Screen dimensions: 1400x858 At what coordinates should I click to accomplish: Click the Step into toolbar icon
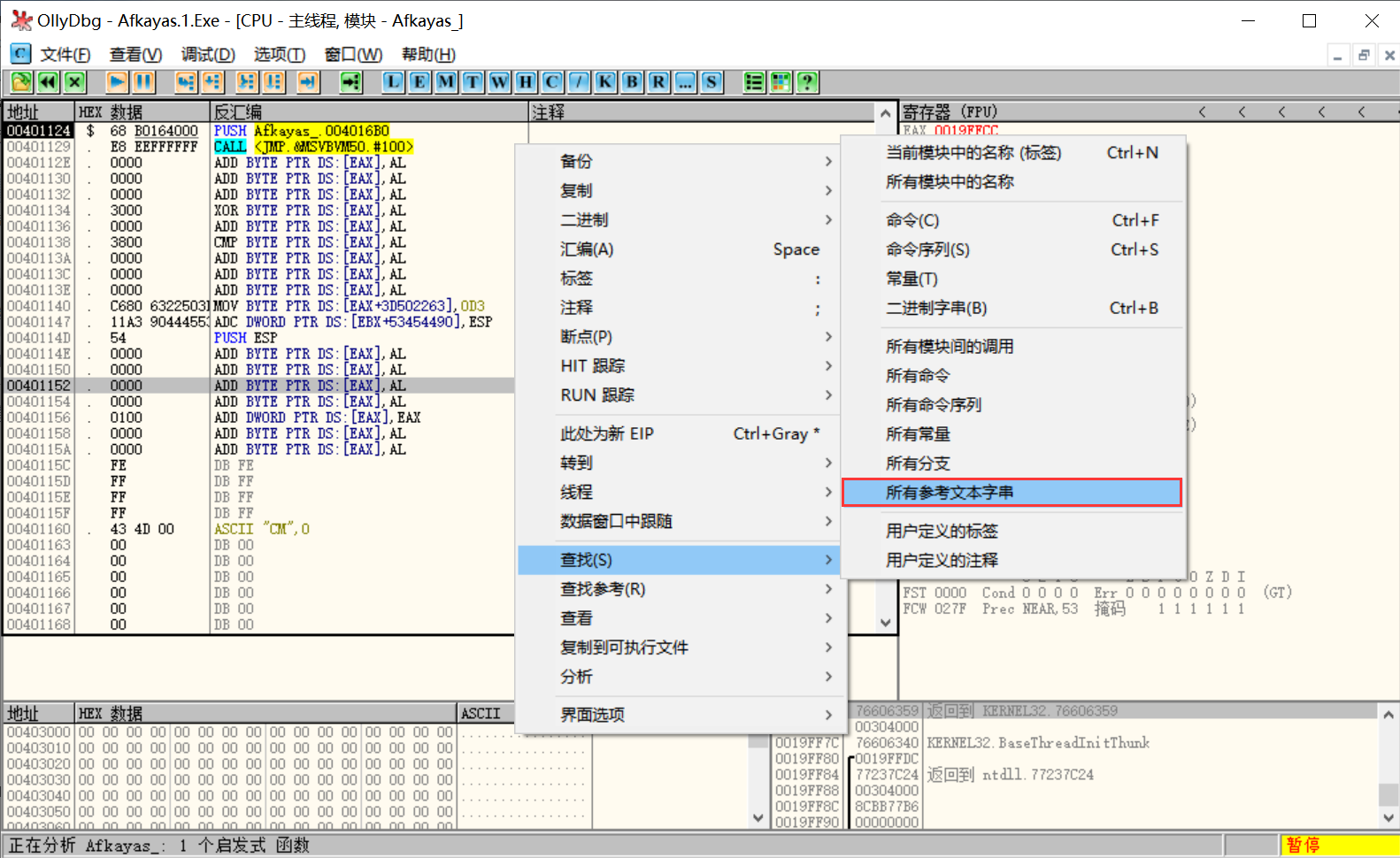click(186, 82)
